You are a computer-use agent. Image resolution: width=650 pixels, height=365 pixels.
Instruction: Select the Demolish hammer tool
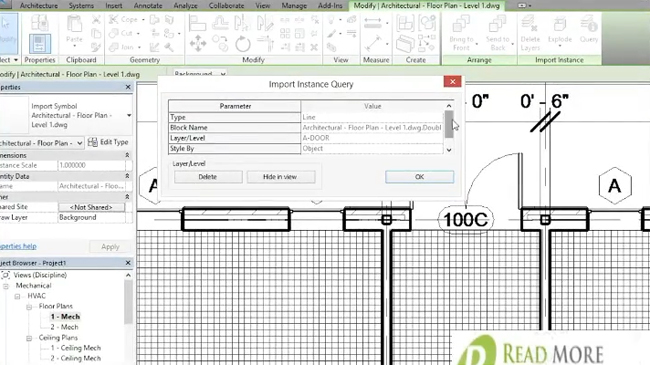(169, 47)
